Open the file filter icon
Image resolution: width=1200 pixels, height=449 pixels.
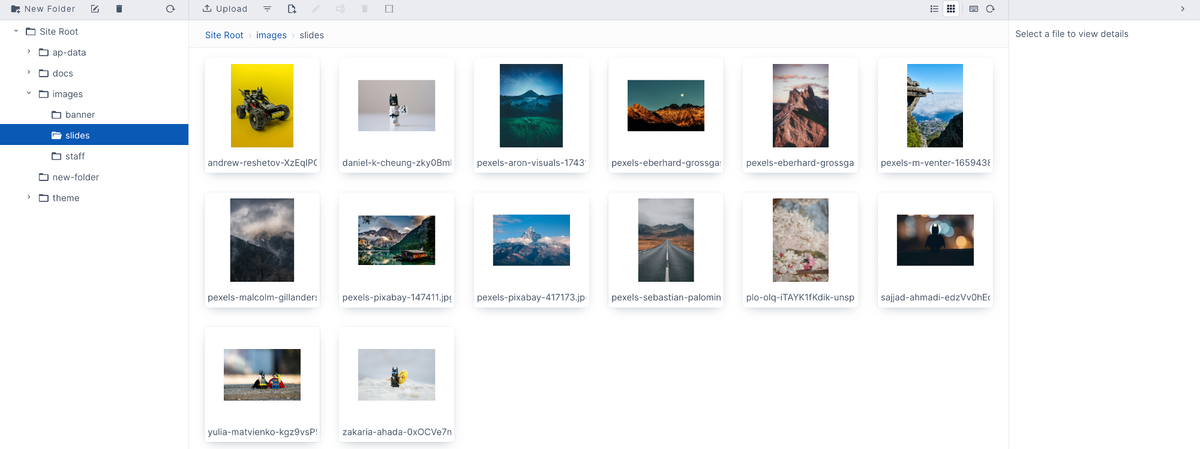[267, 9]
